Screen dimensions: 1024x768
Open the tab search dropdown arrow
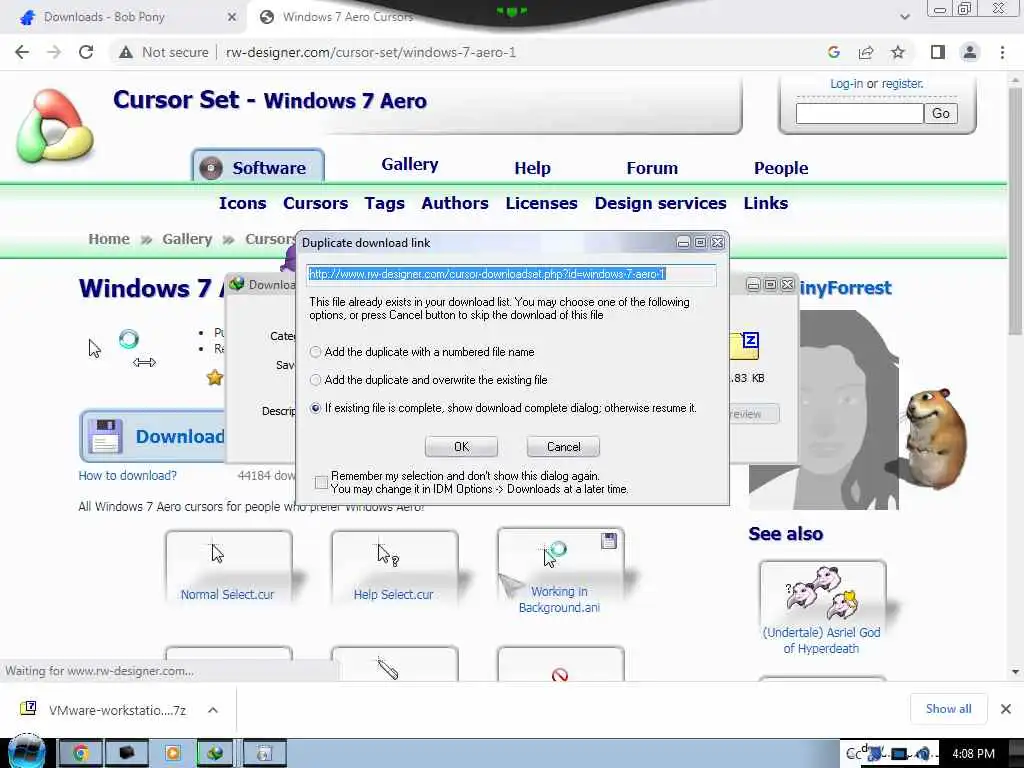pyautogui.click(x=904, y=17)
